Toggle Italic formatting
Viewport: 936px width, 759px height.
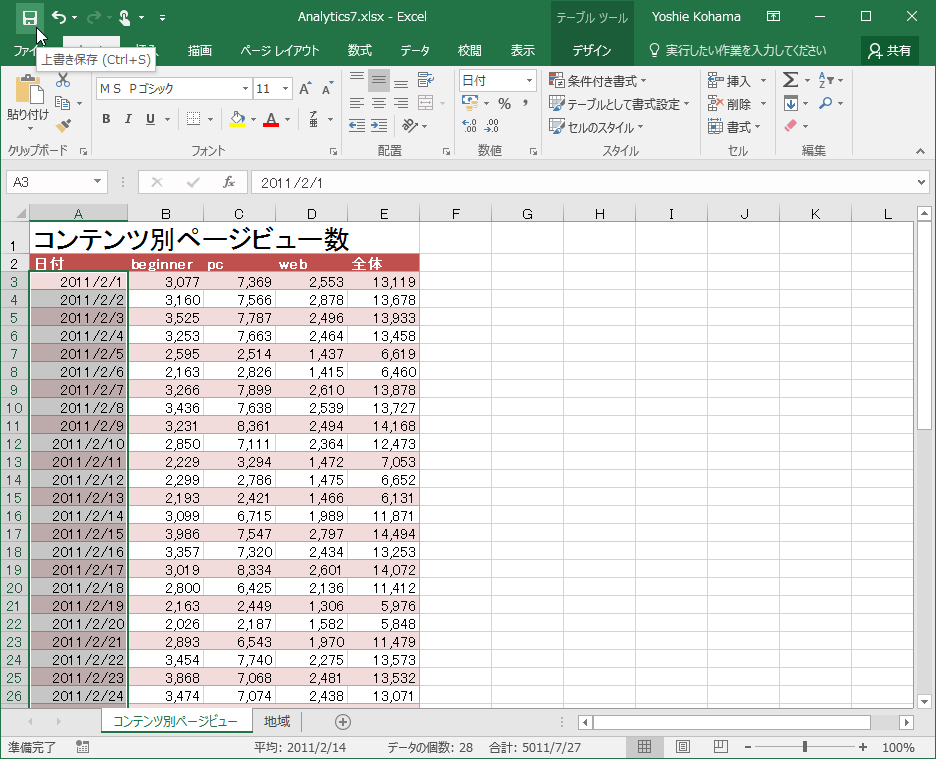click(128, 119)
